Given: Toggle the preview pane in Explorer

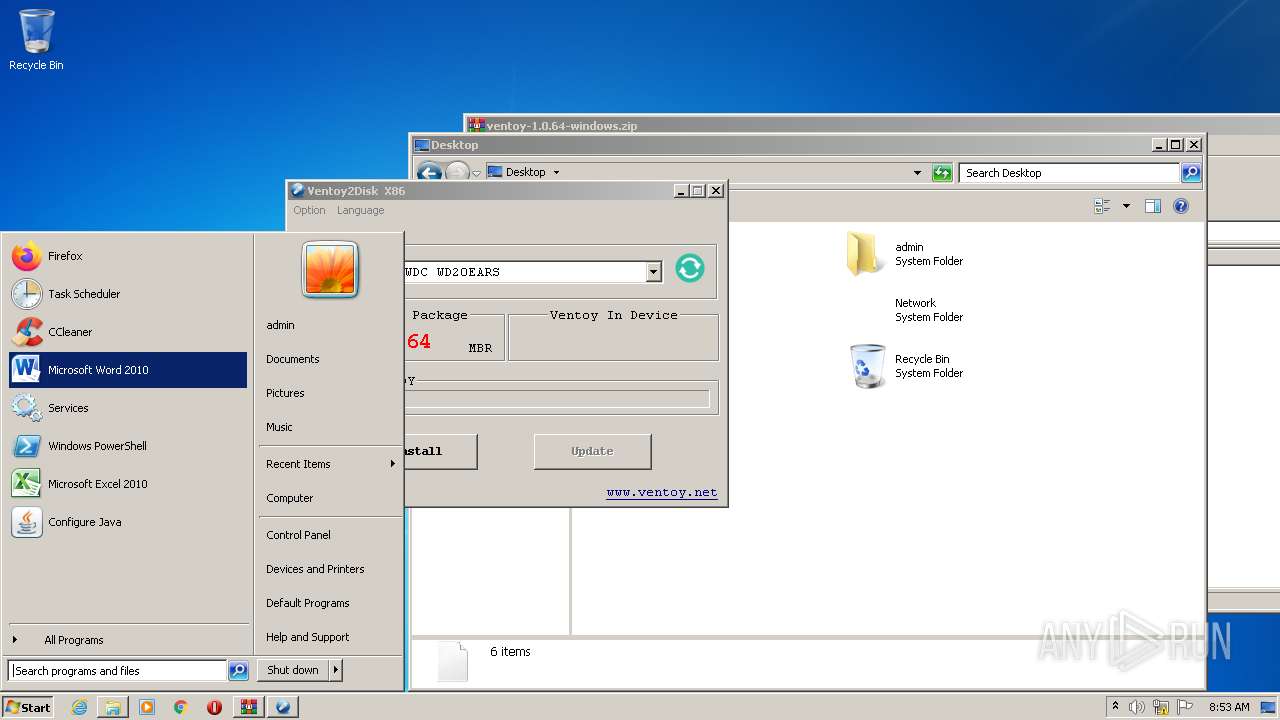Looking at the screenshot, I should click(x=1152, y=206).
